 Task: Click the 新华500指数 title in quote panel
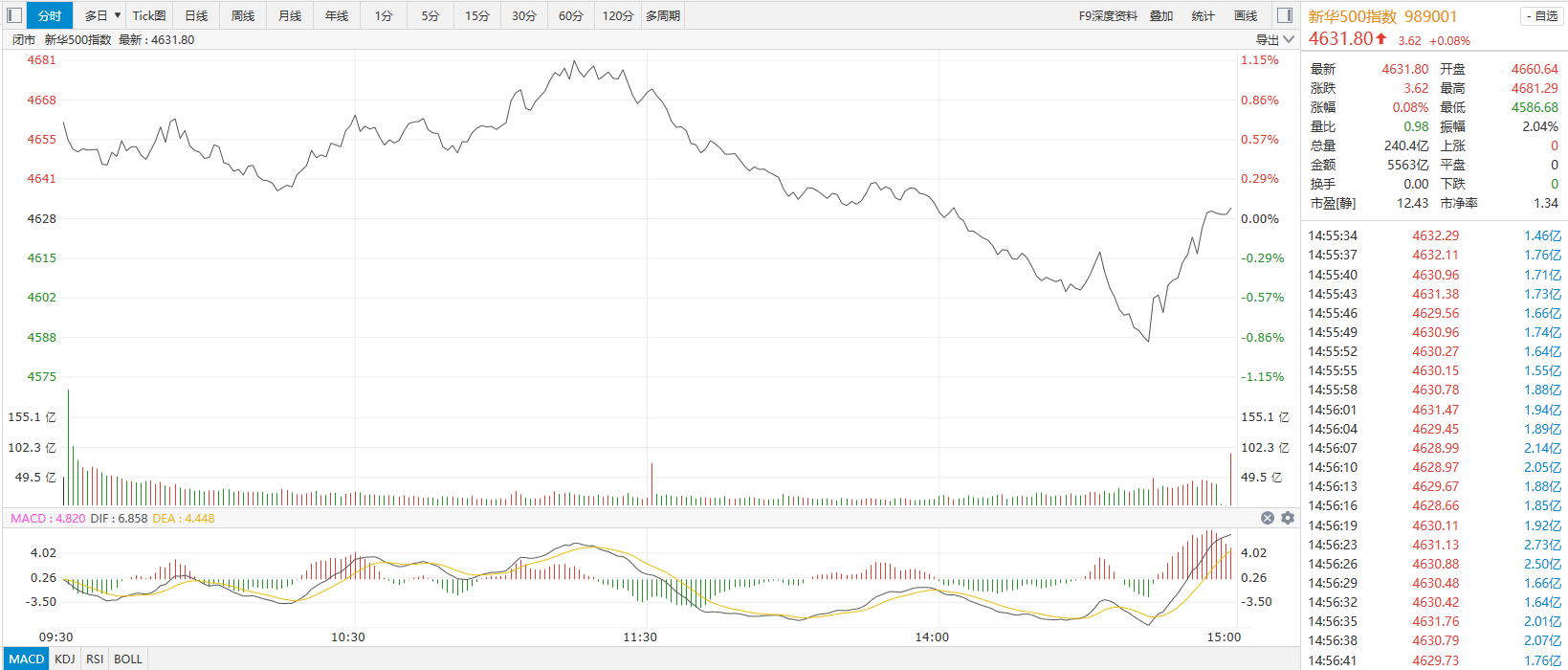[x=1353, y=16]
